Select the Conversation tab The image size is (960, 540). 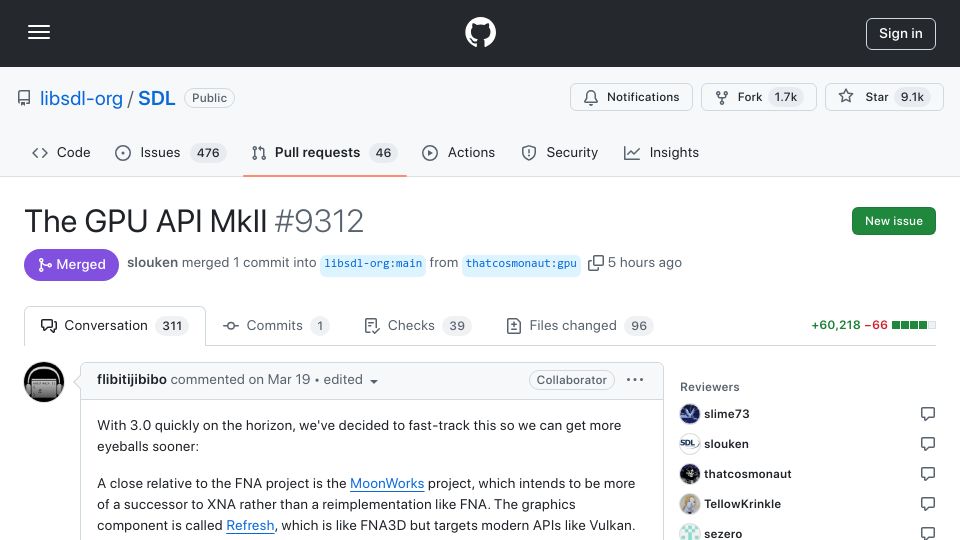[x=114, y=326]
